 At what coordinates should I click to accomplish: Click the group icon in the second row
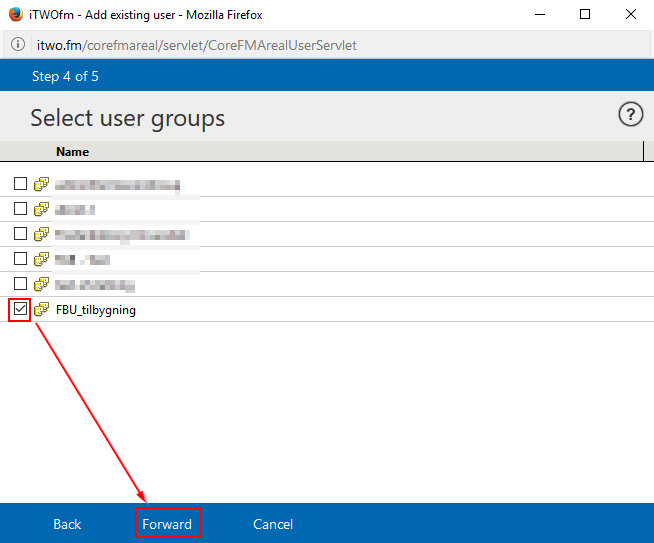click(41, 209)
